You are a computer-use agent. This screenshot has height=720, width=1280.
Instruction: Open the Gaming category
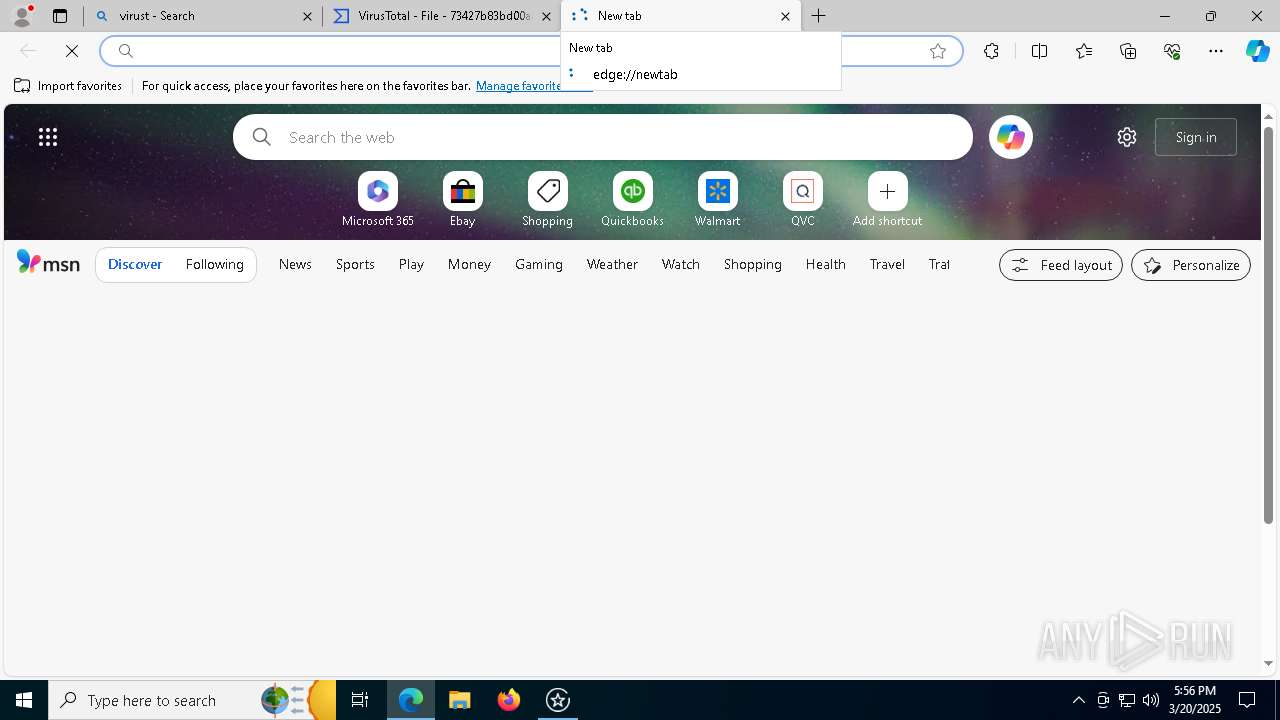coord(539,264)
